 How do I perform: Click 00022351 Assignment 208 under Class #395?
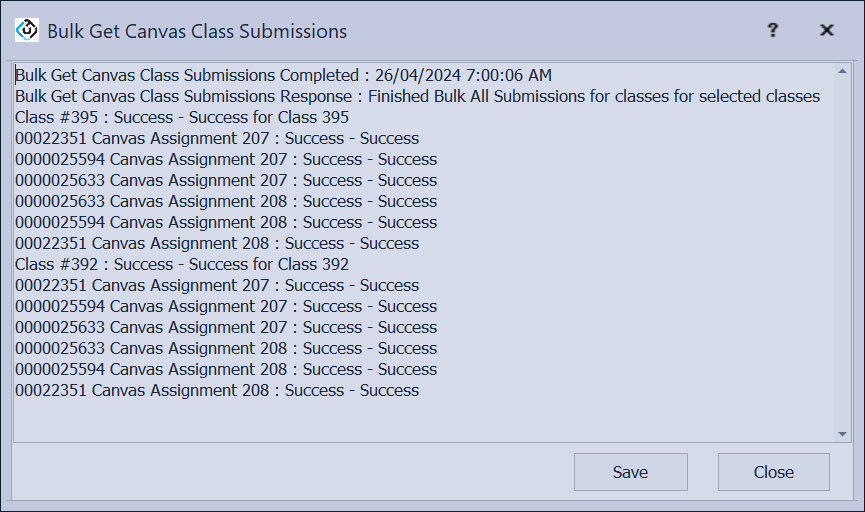pos(217,243)
